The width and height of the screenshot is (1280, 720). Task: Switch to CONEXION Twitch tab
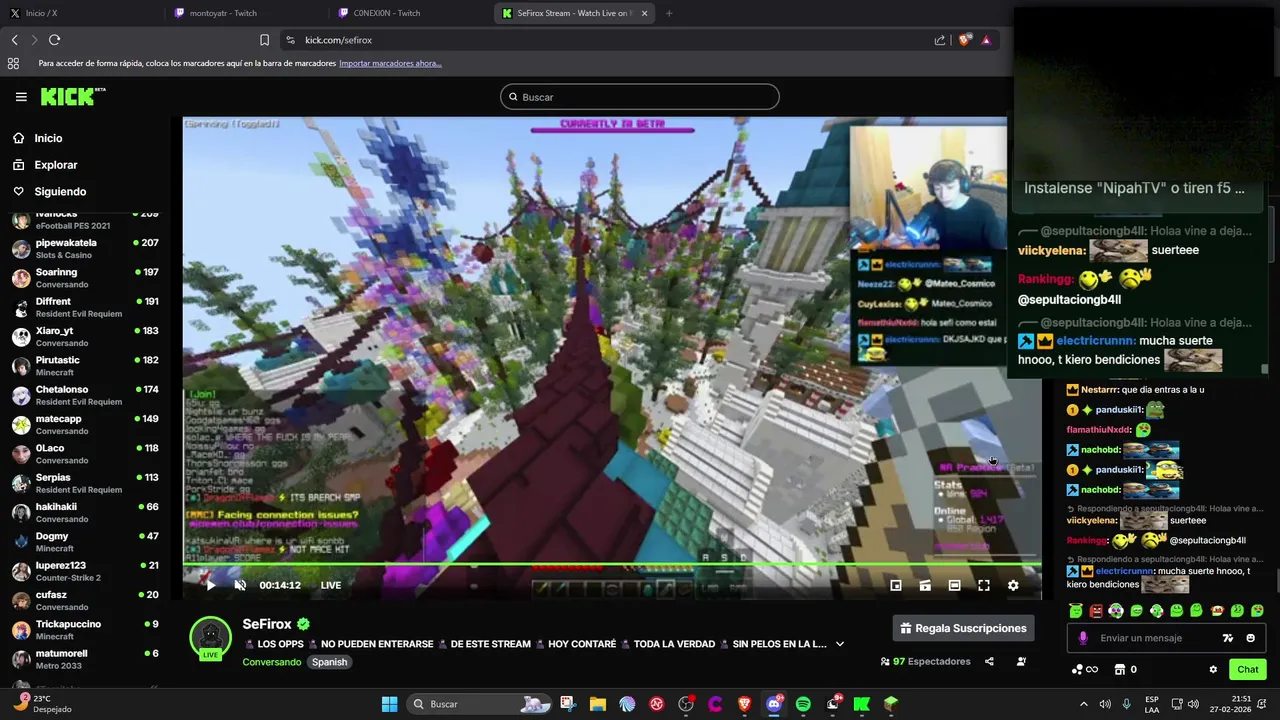pos(410,13)
